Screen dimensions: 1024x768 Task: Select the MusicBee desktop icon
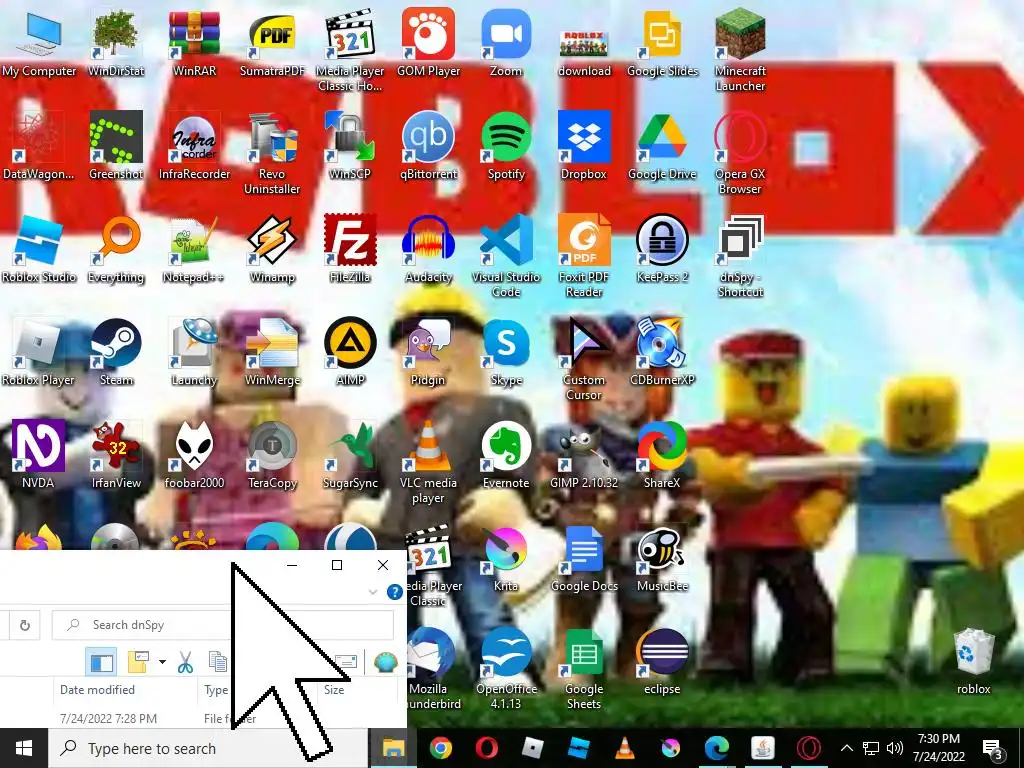pyautogui.click(x=662, y=559)
